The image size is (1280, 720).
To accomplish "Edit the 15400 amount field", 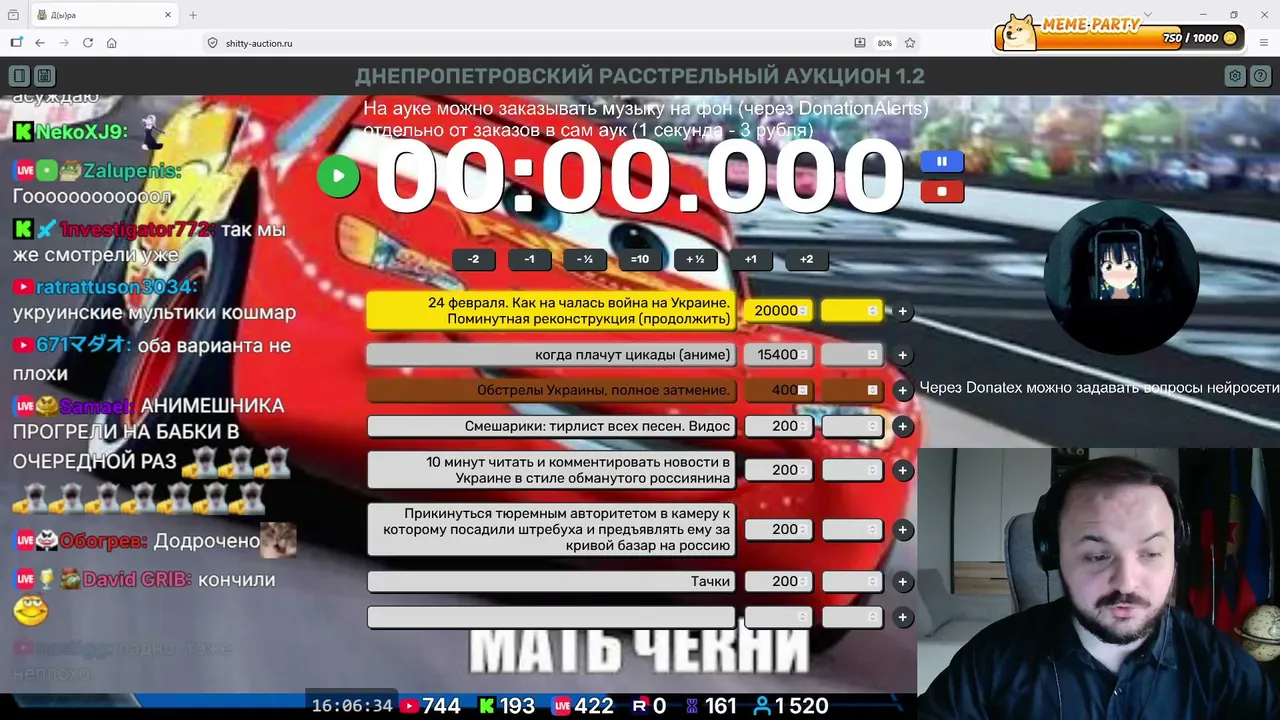I will (x=779, y=355).
